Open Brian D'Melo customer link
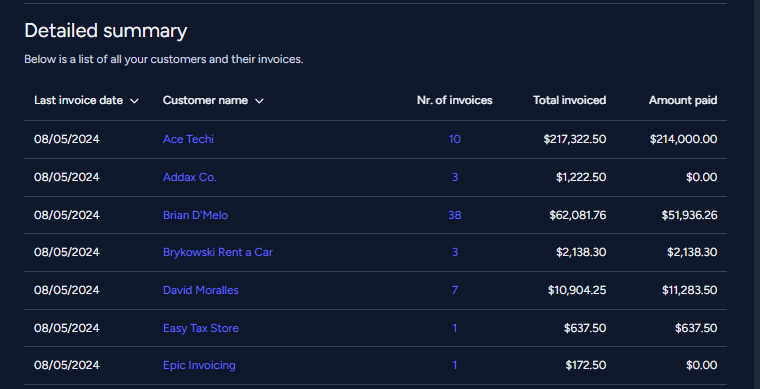The width and height of the screenshot is (760, 389). pos(195,215)
